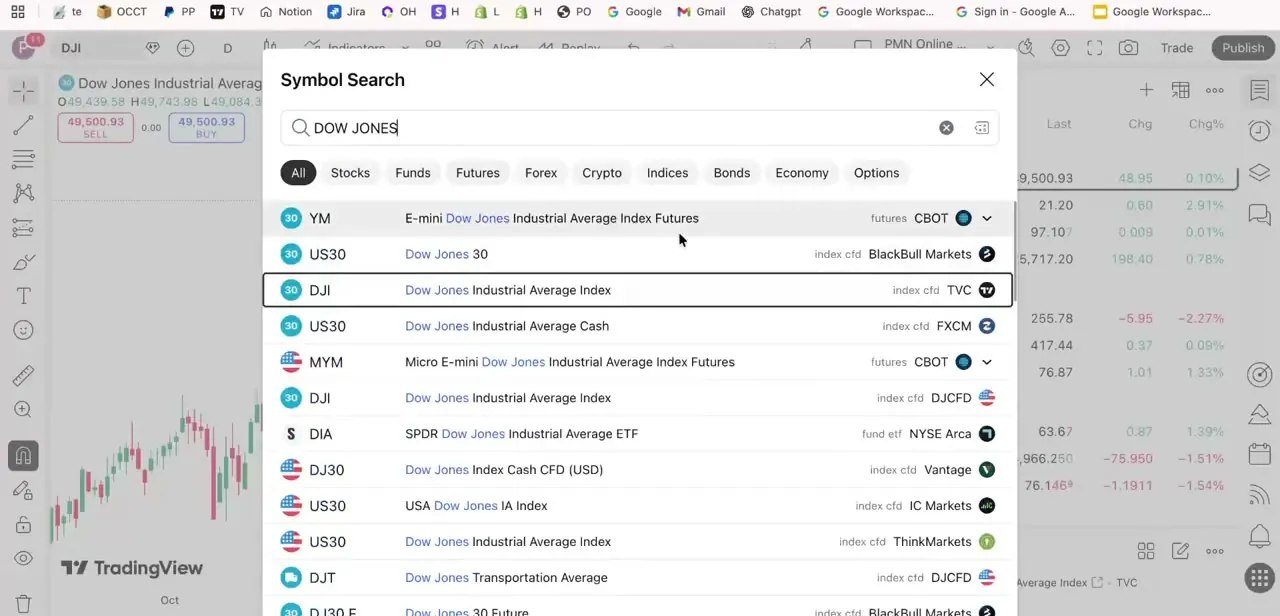
Task: Choose YM E-mini Dow Jones futures
Action: tap(638, 218)
